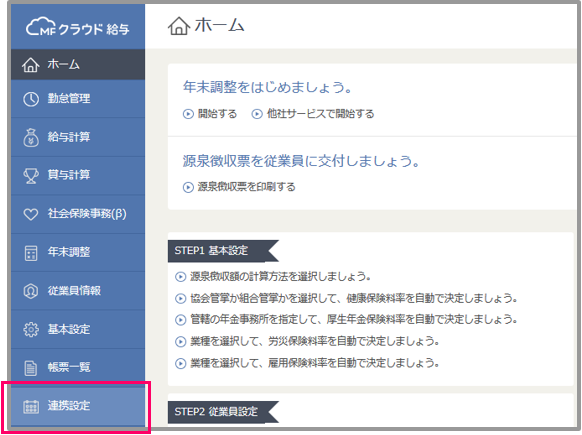
Task: Open 勤怠管理 via its clock icon
Action: coord(31,99)
